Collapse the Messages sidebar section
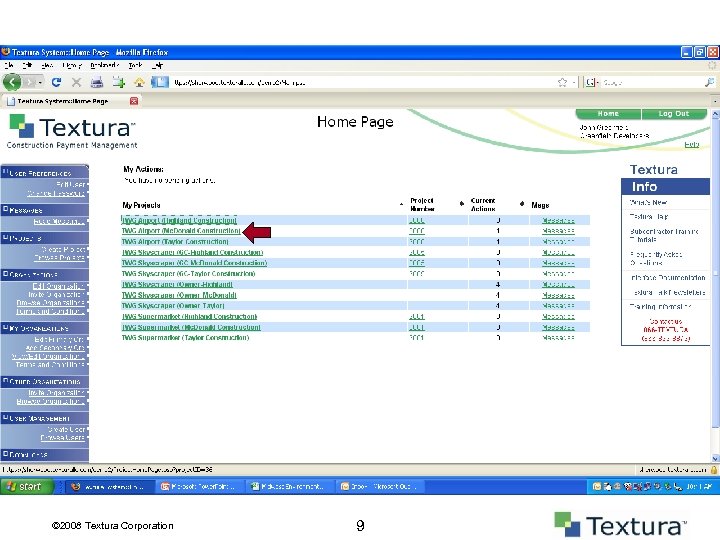The image size is (720, 540). [6, 209]
